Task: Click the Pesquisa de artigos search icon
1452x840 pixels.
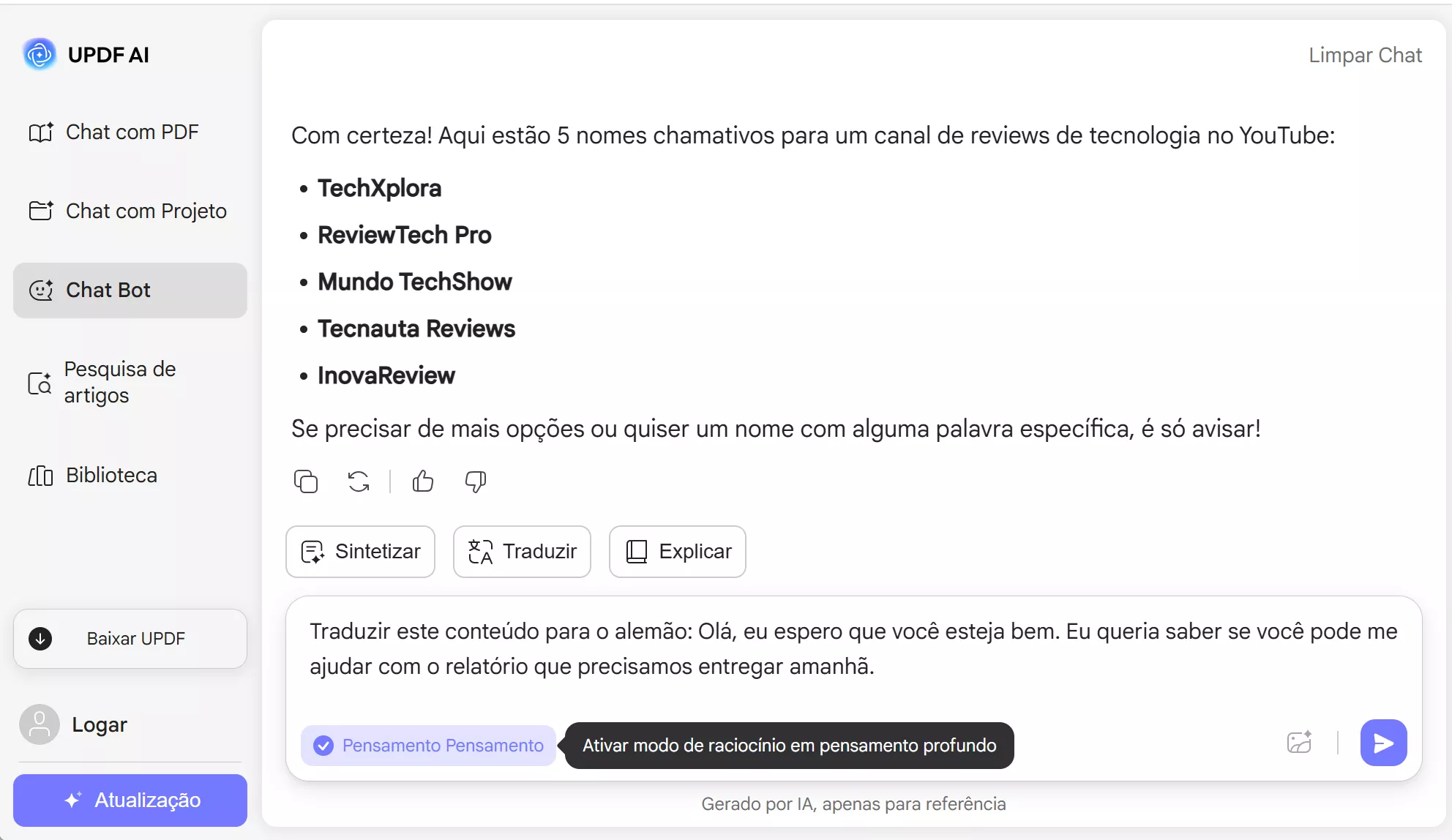Action: click(40, 382)
